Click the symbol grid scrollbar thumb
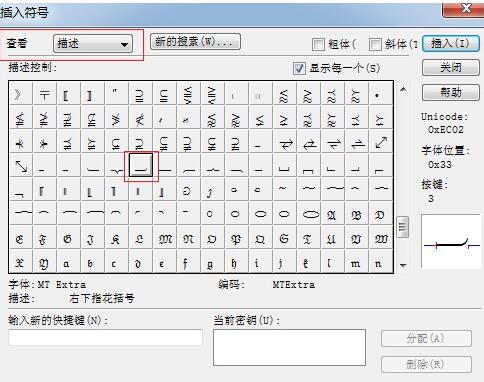Image resolution: width=484 pixels, height=382 pixels. (402, 227)
